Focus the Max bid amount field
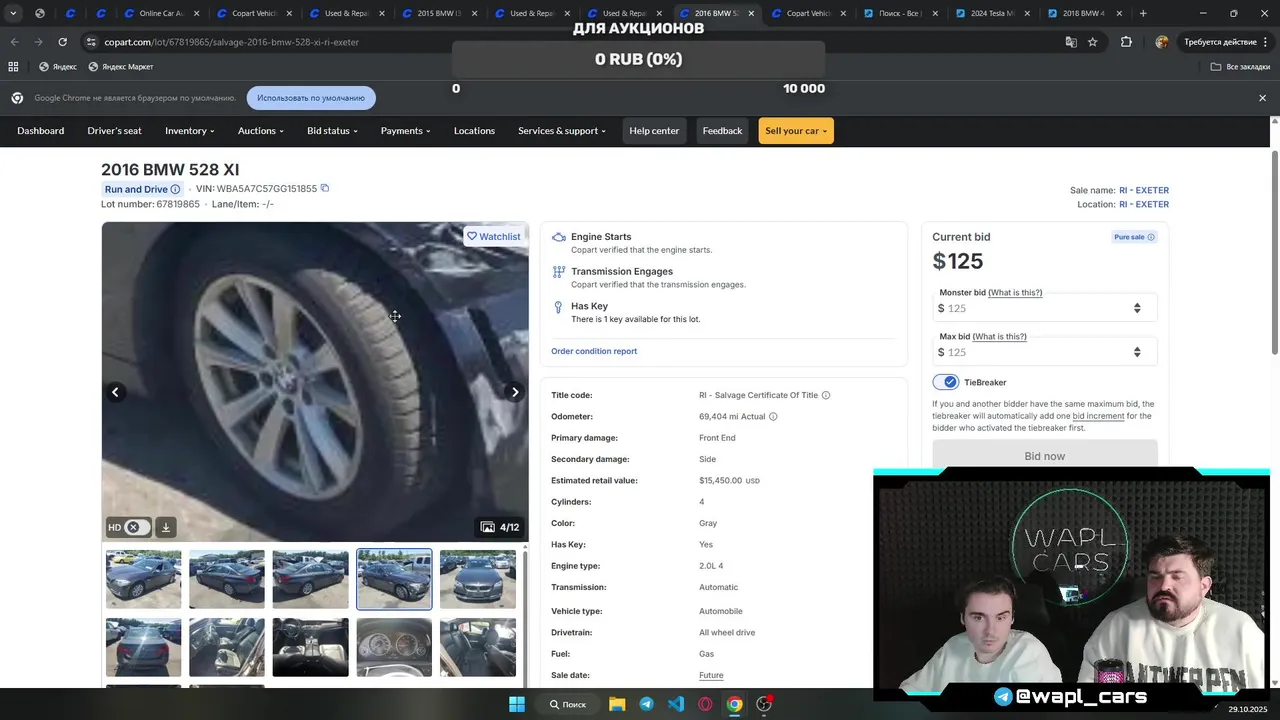1280x720 pixels. click(1045, 352)
